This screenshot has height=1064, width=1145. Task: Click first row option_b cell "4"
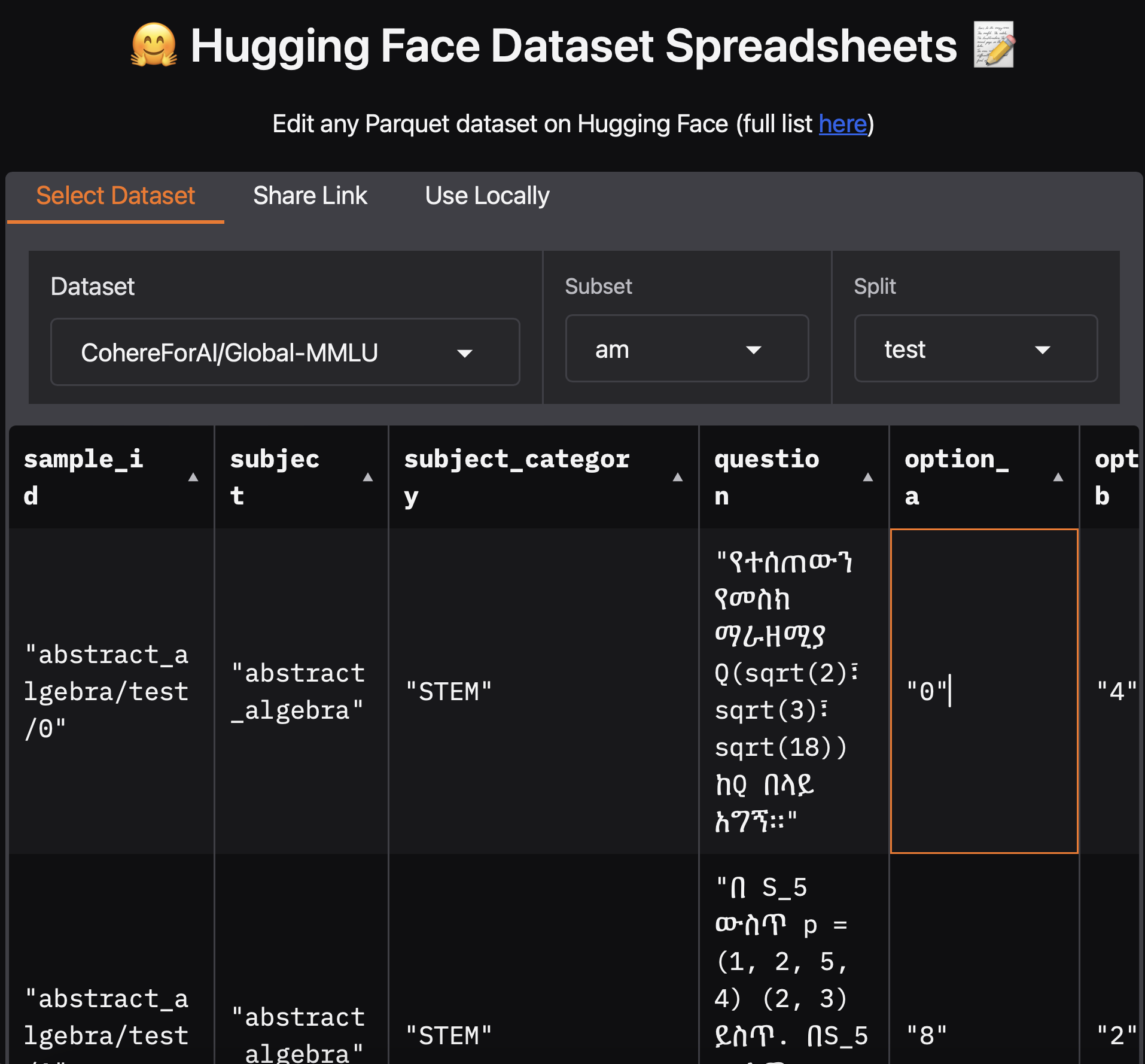[1115, 691]
